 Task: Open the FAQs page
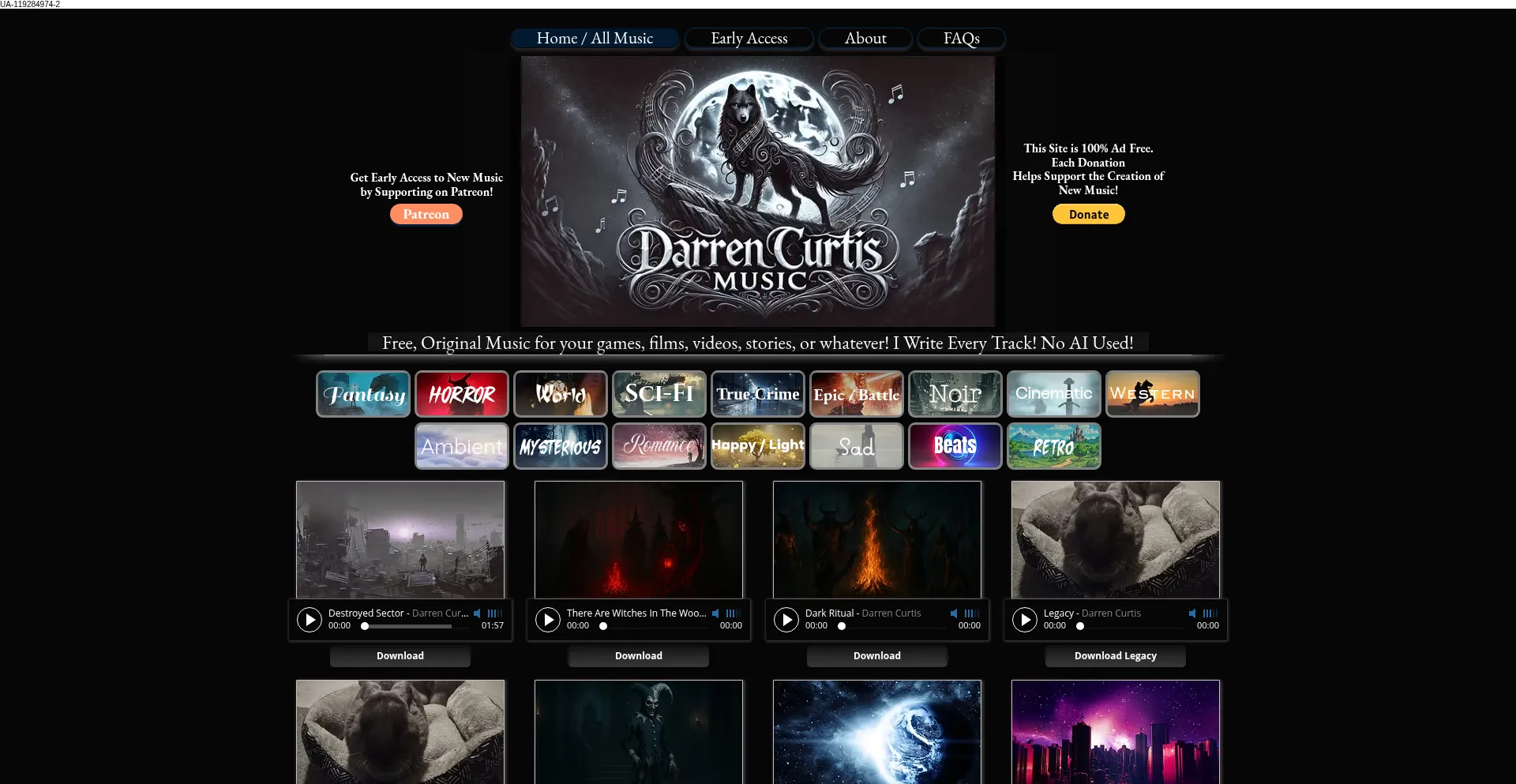click(x=961, y=38)
